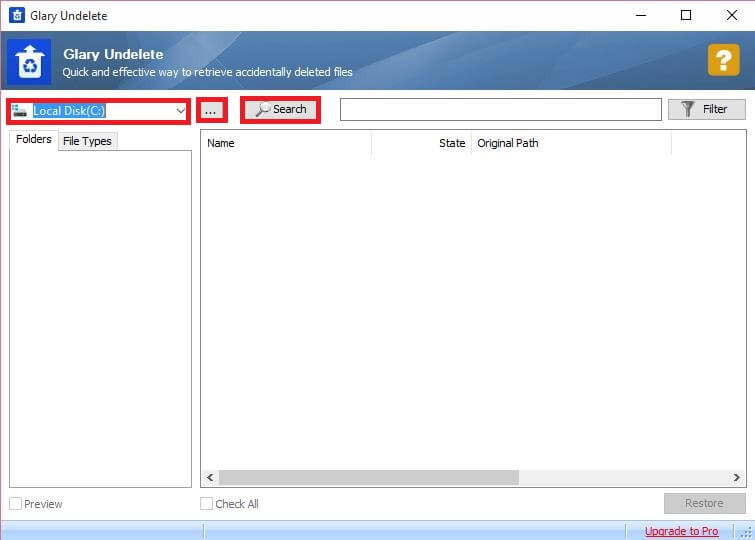
Task: Sort by the Name column header
Action: 286,143
